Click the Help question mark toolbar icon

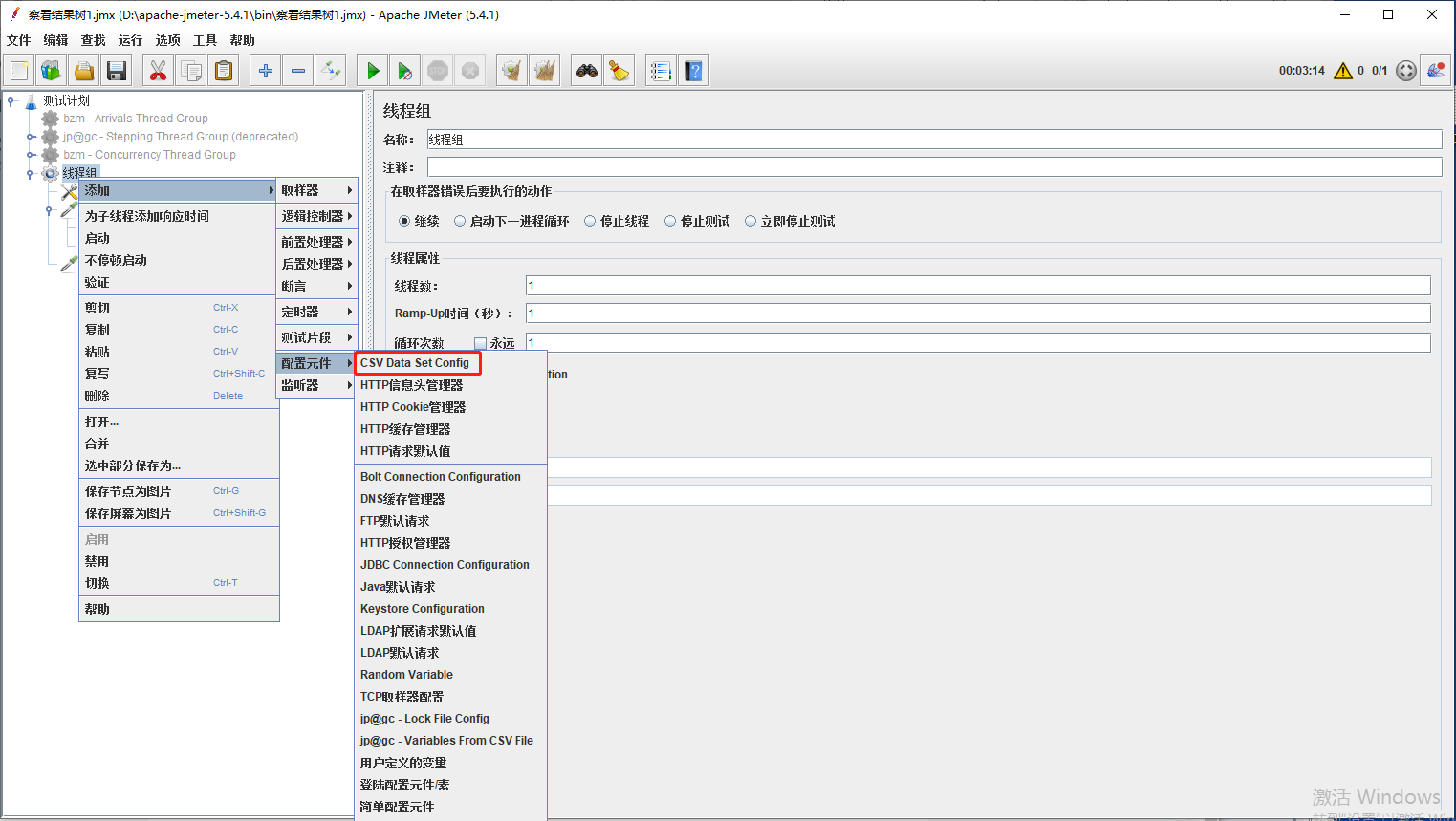694,71
